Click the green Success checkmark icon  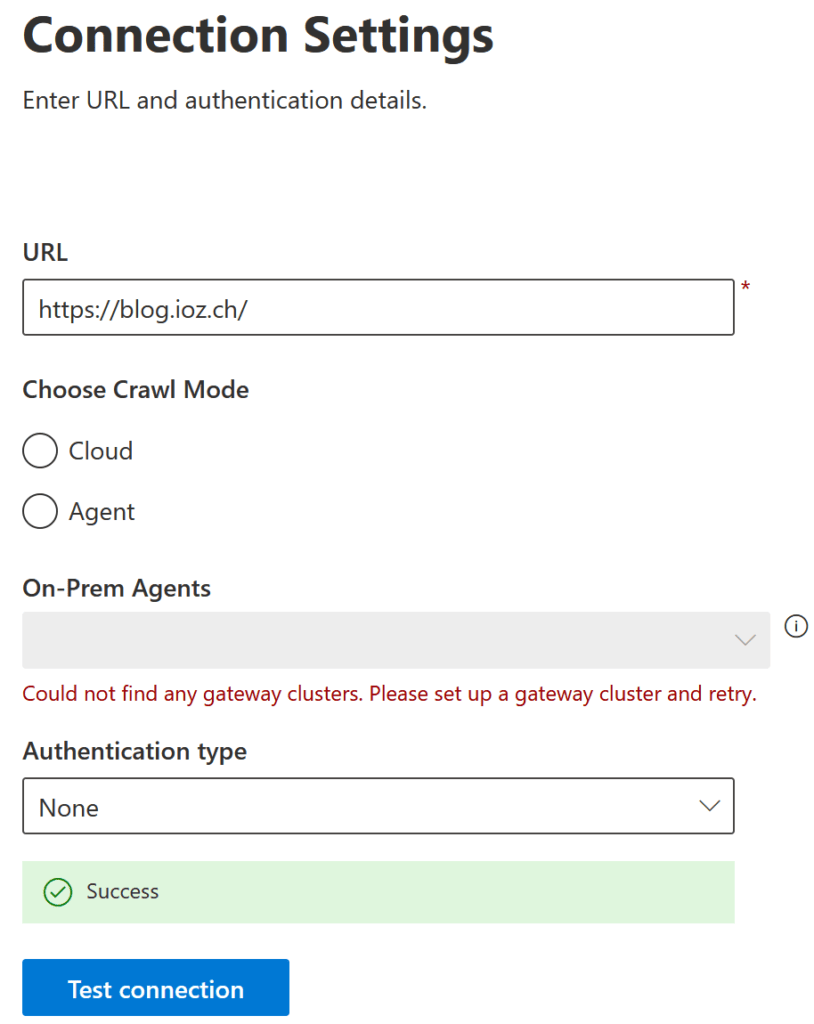[x=57, y=892]
